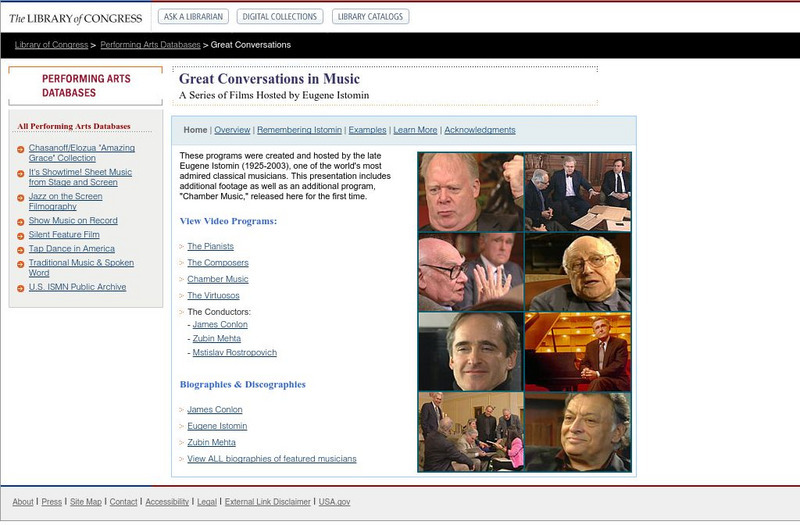The image size is (800, 525).
Task: Open the About footer link
Action: (x=23, y=502)
